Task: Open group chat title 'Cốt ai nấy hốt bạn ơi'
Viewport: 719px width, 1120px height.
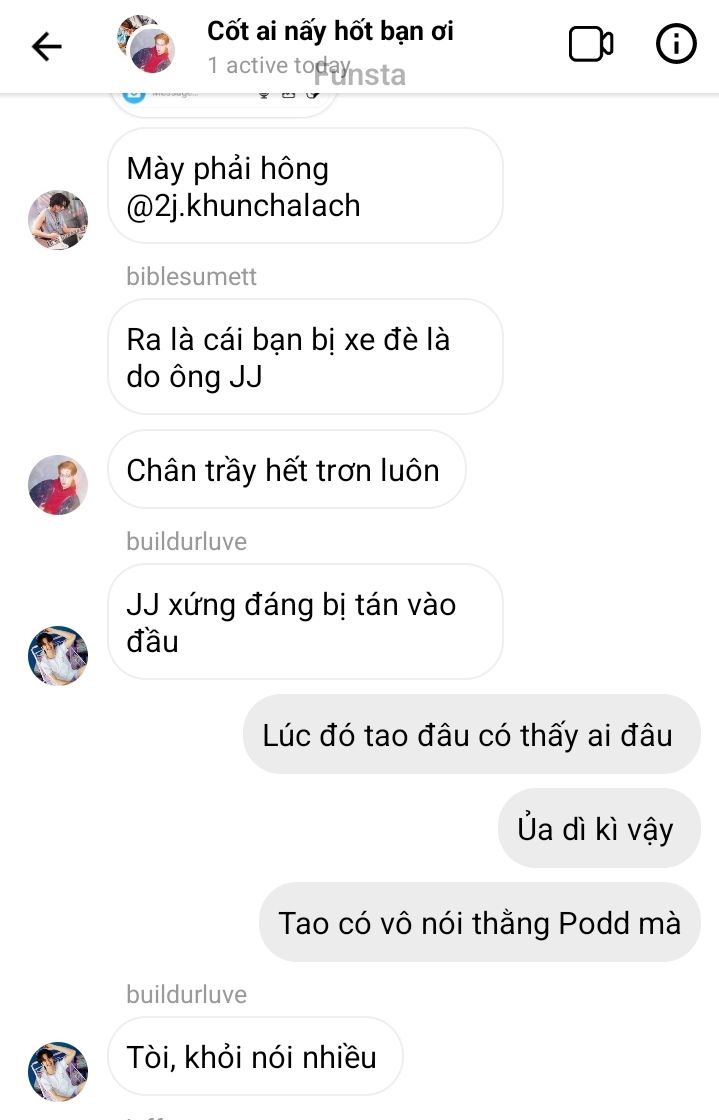Action: 330,31
